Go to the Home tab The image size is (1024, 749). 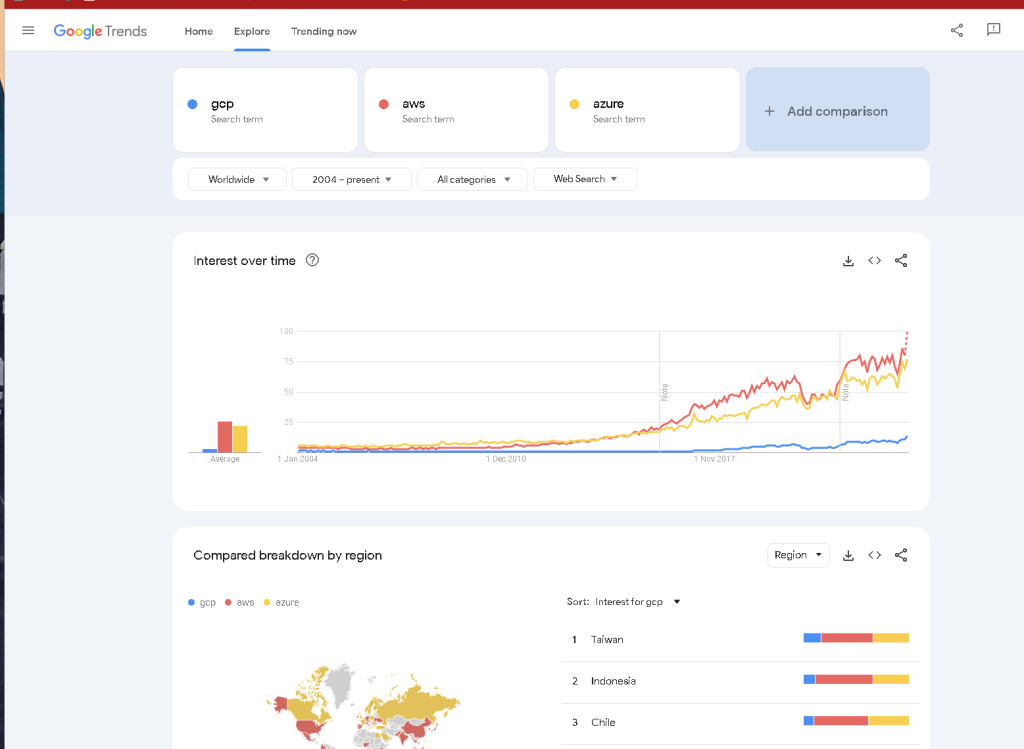(199, 31)
